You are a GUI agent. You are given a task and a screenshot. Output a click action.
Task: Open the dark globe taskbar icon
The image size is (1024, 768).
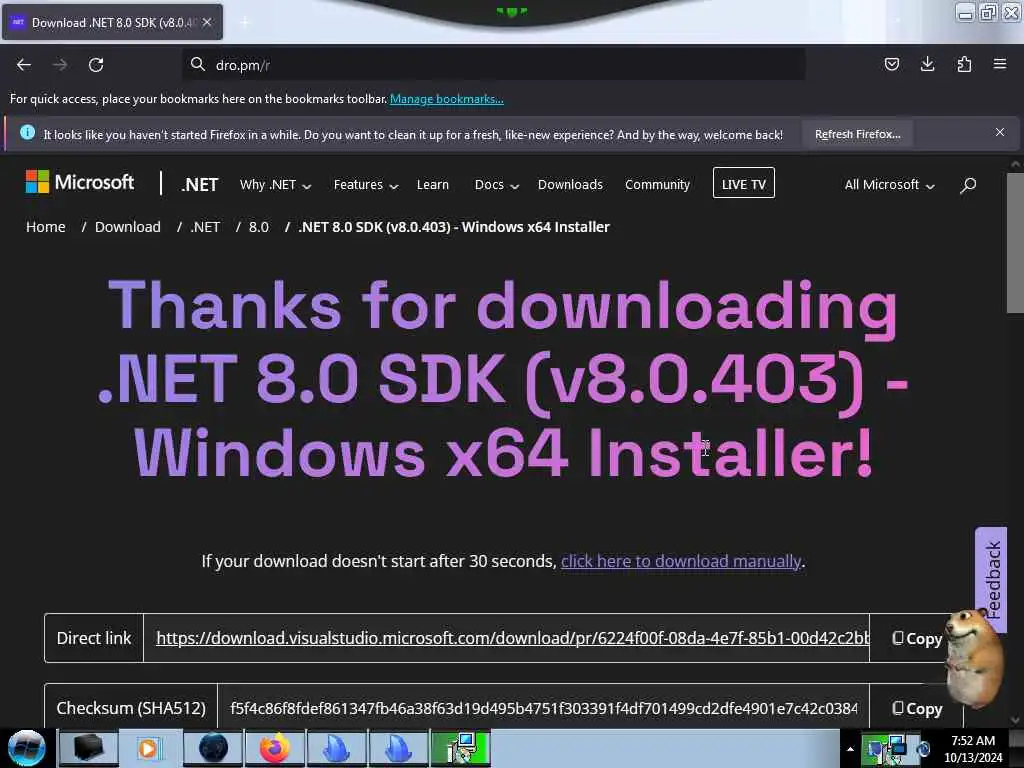click(x=213, y=748)
